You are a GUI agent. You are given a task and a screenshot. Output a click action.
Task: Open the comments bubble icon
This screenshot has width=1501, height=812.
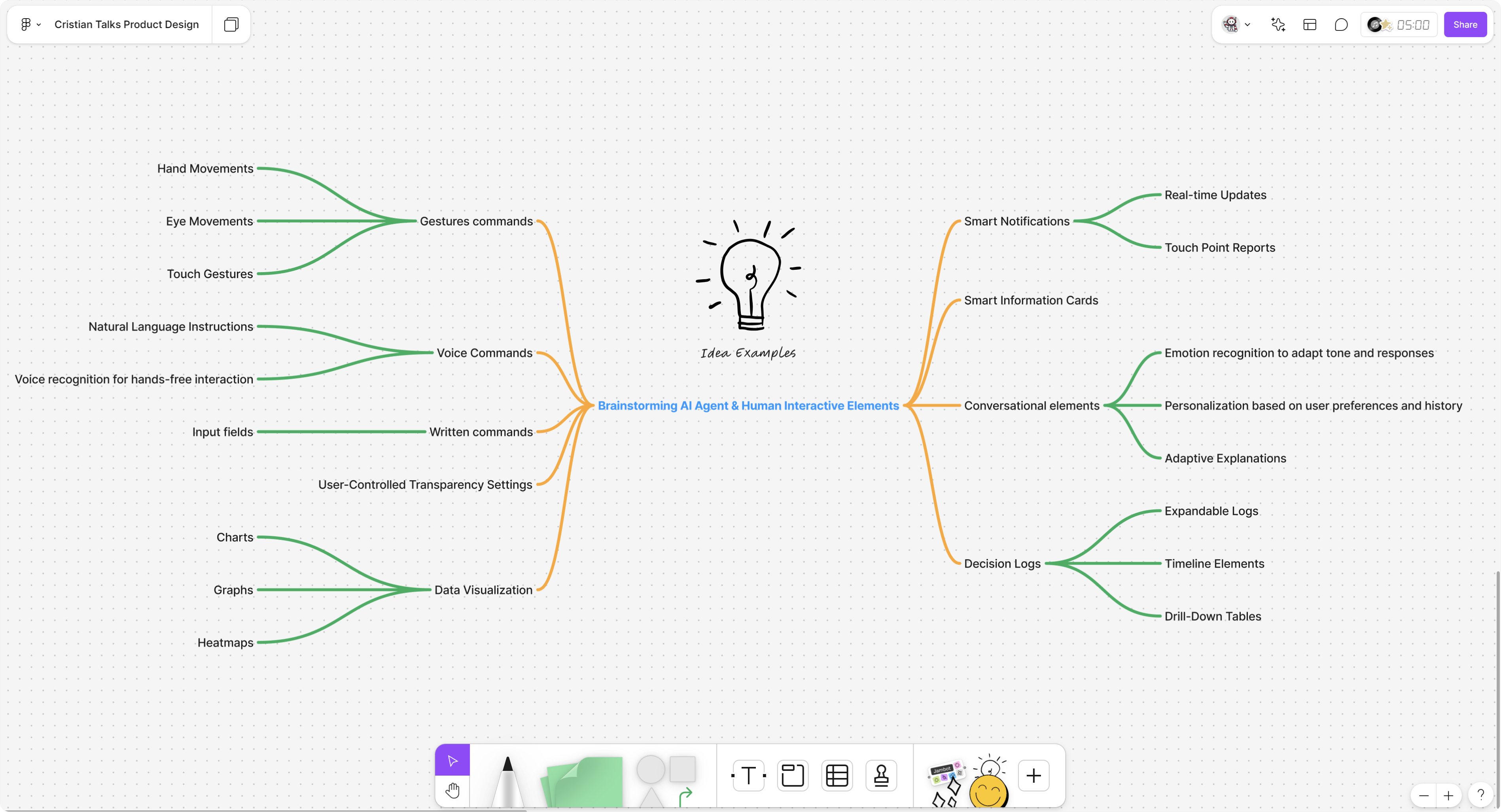click(1341, 25)
